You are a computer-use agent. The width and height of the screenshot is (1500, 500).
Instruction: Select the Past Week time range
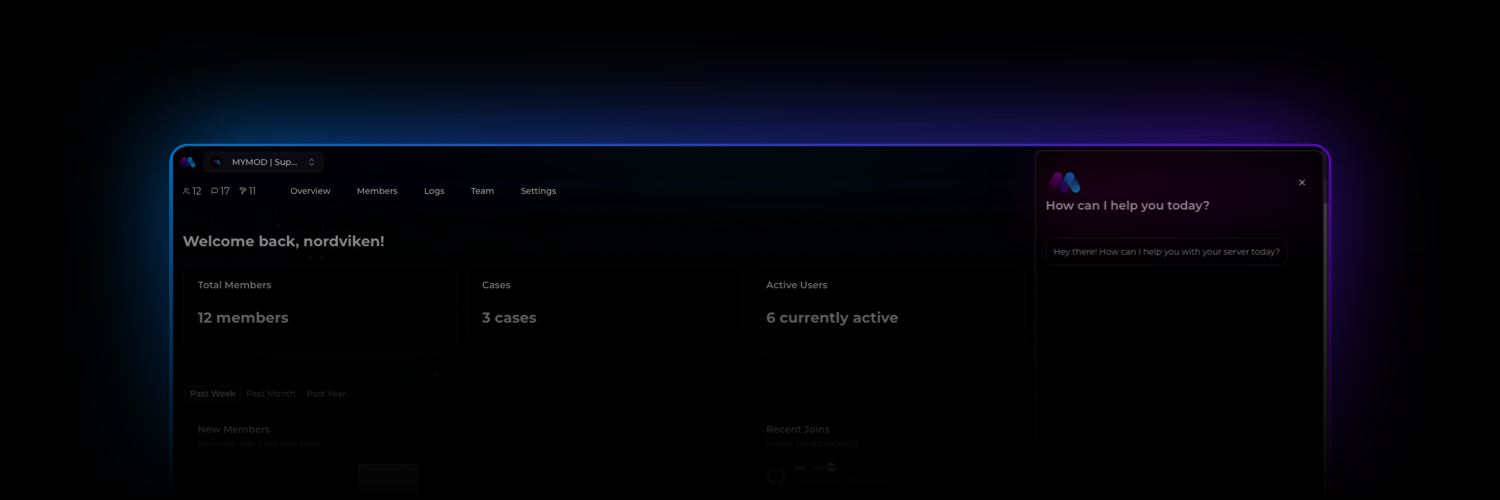[x=213, y=394]
